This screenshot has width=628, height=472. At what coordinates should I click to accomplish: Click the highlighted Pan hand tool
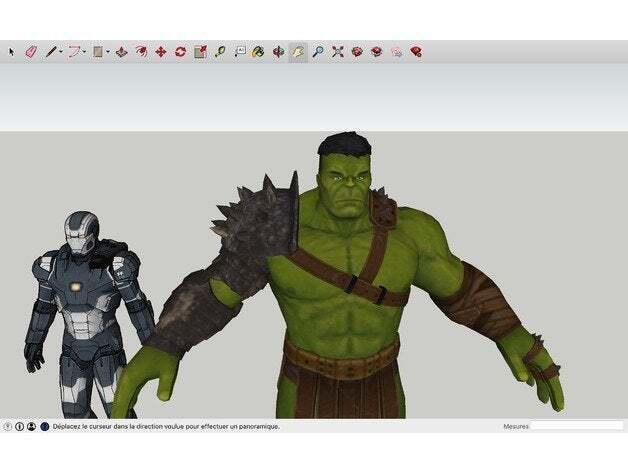click(298, 52)
